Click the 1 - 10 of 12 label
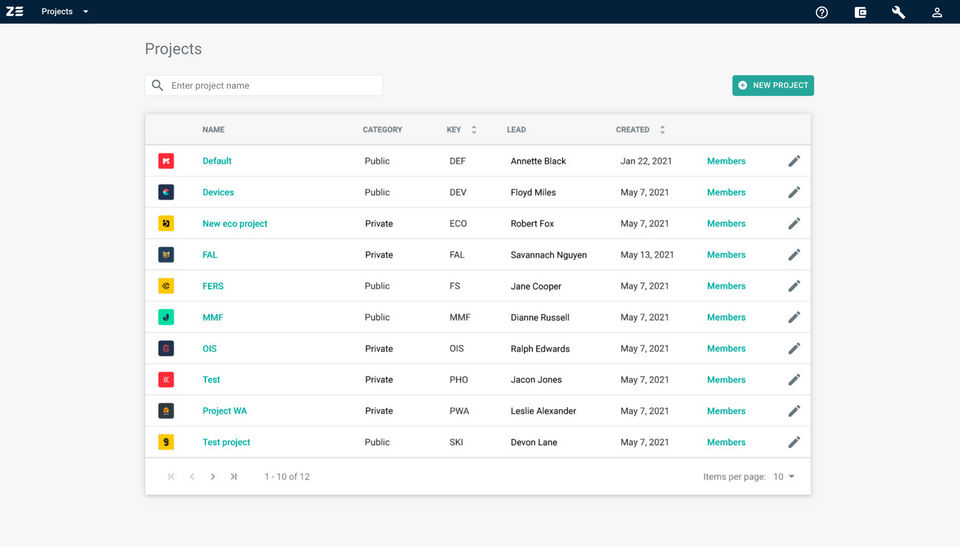 [287, 477]
